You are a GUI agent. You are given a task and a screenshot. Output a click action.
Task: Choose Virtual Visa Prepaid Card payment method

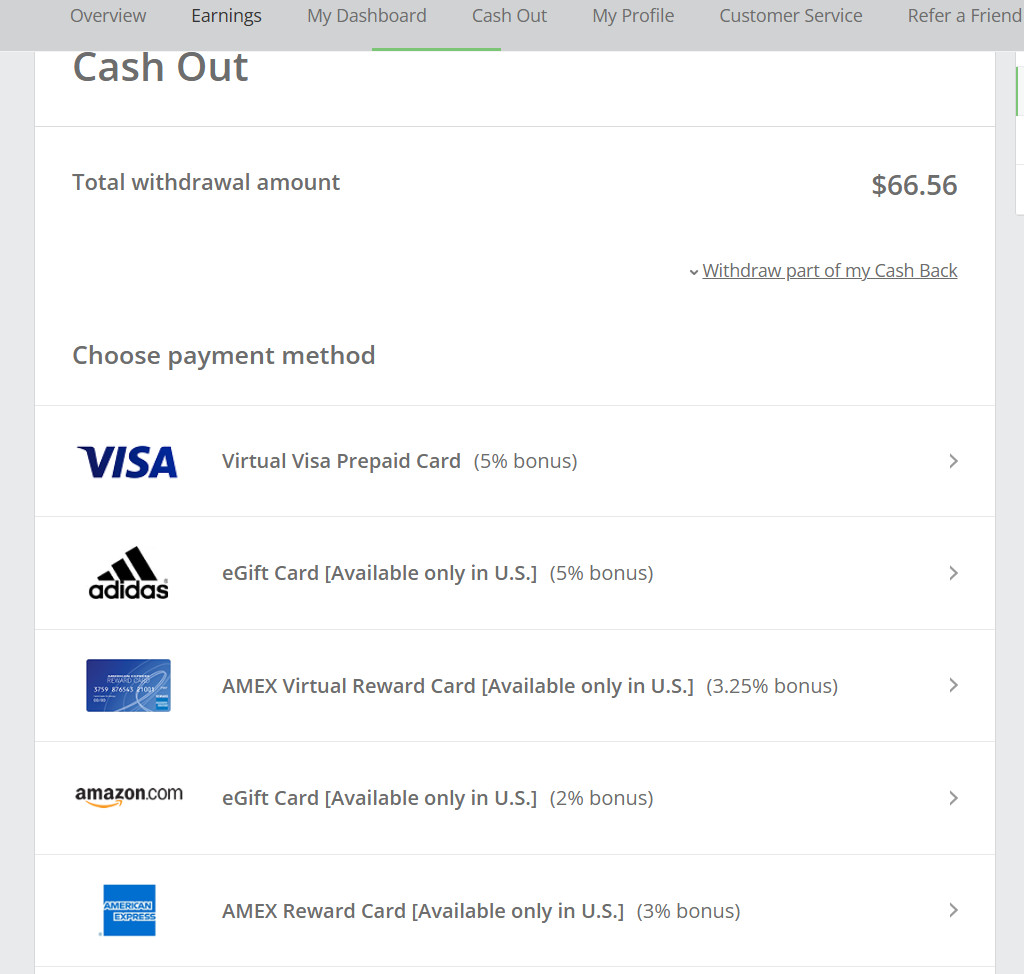pyautogui.click(x=341, y=461)
